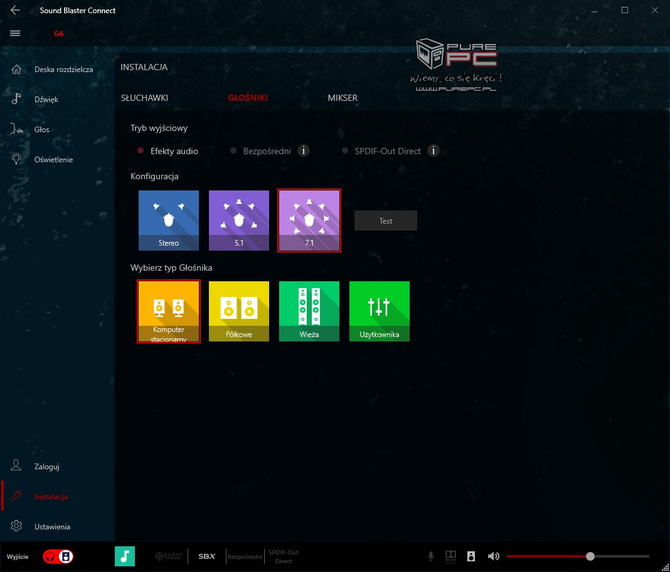The width and height of the screenshot is (670, 572).
Task: Click the volume slider handle
Action: coord(590,556)
